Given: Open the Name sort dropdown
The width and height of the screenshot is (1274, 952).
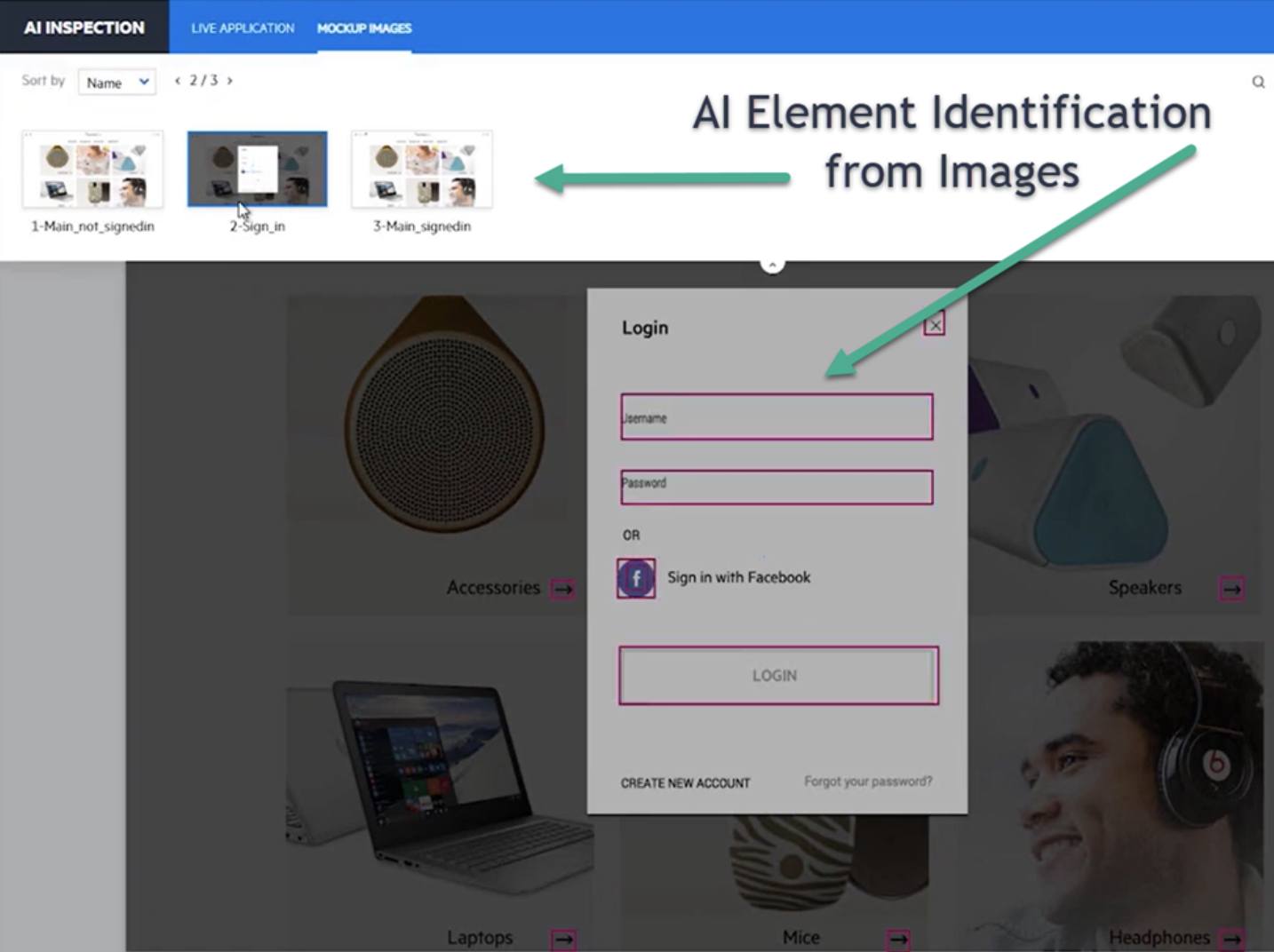Looking at the screenshot, I should 116,82.
